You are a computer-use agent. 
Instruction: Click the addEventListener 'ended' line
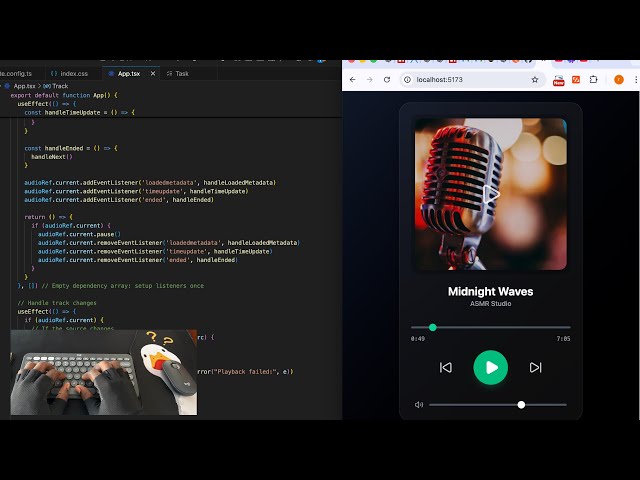pyautogui.click(x=119, y=200)
